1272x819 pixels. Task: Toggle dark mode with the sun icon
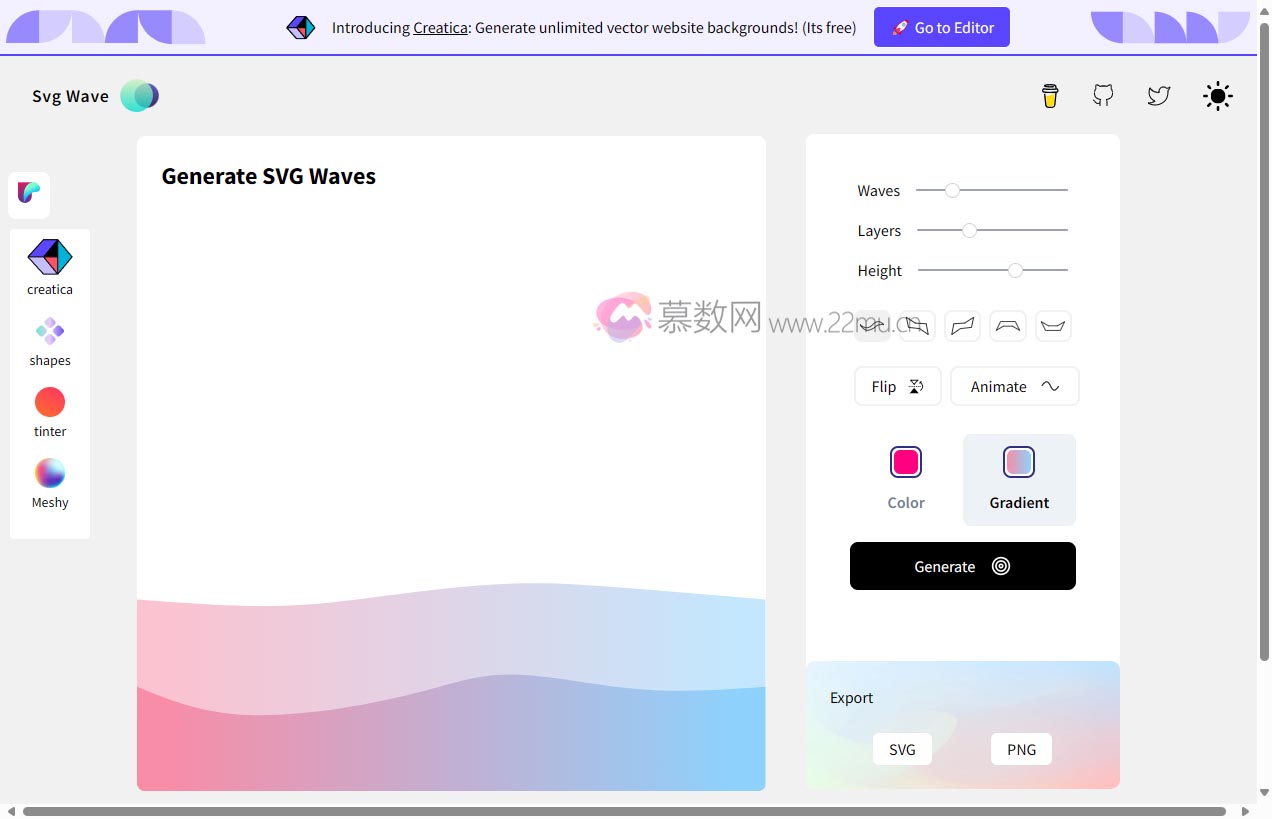(x=1217, y=96)
